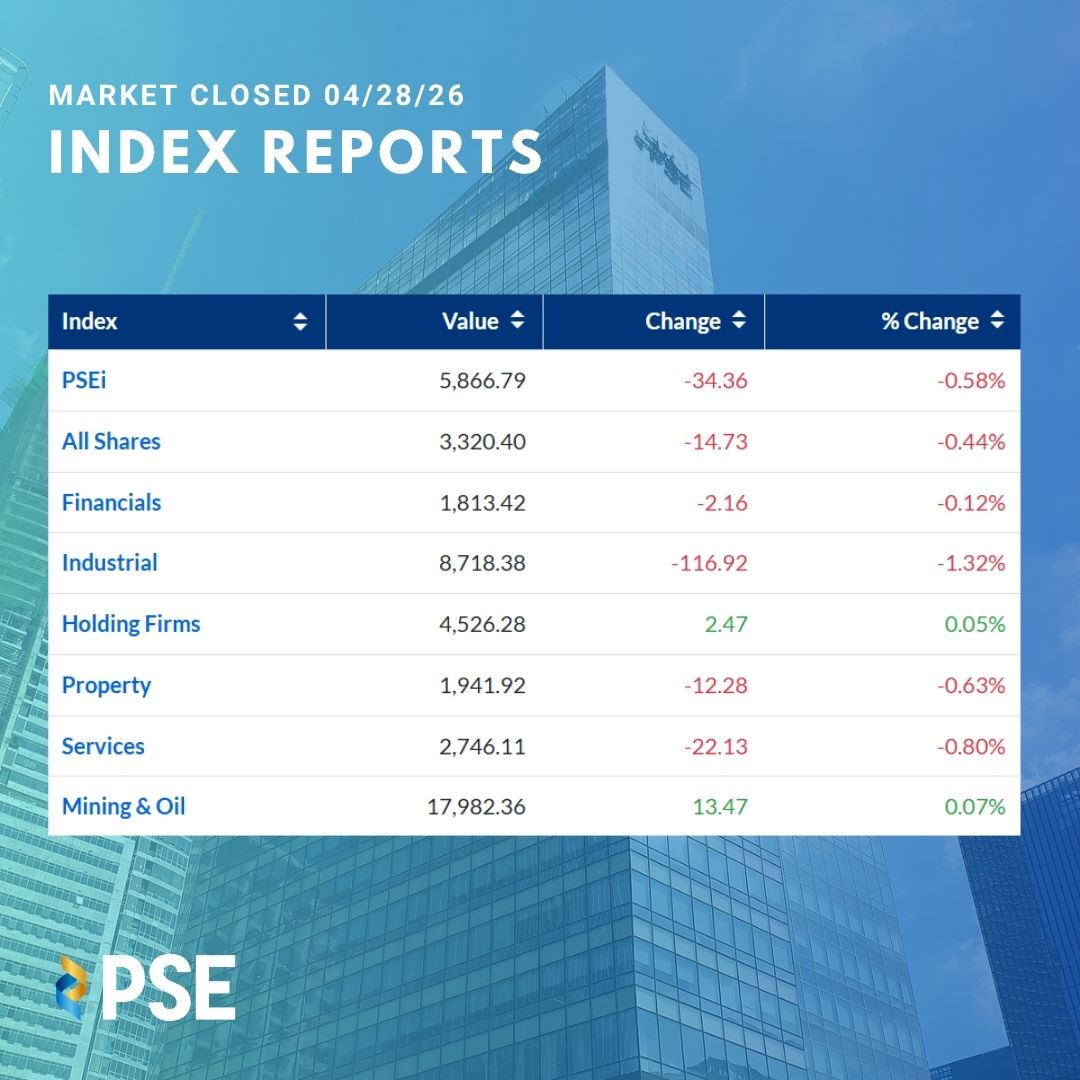Image resolution: width=1080 pixels, height=1080 pixels.
Task: Click the sort arrows beside % Change
Action: pyautogui.click(x=996, y=321)
